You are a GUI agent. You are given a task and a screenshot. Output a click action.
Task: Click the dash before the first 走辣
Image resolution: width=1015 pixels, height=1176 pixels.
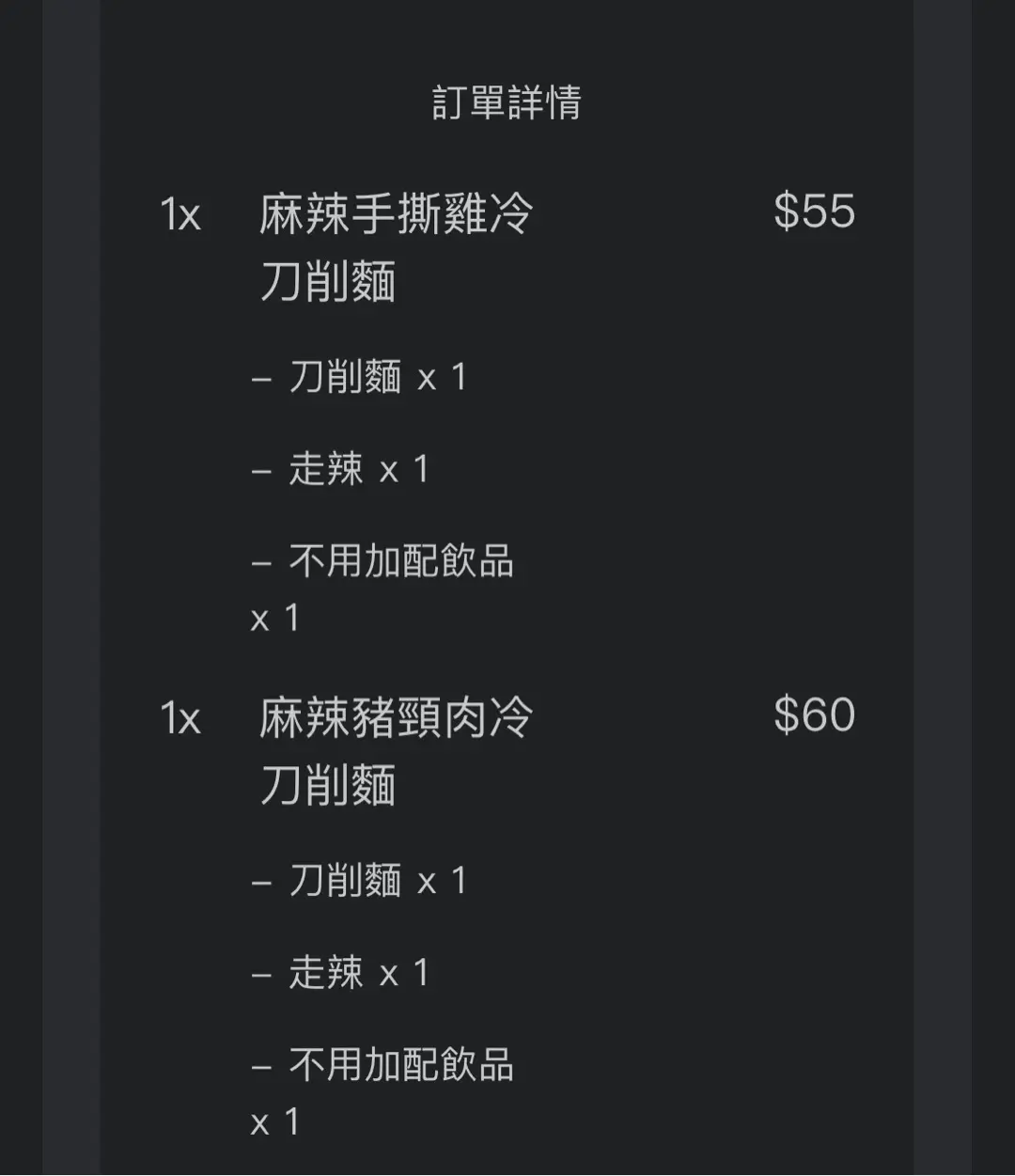click(x=261, y=470)
